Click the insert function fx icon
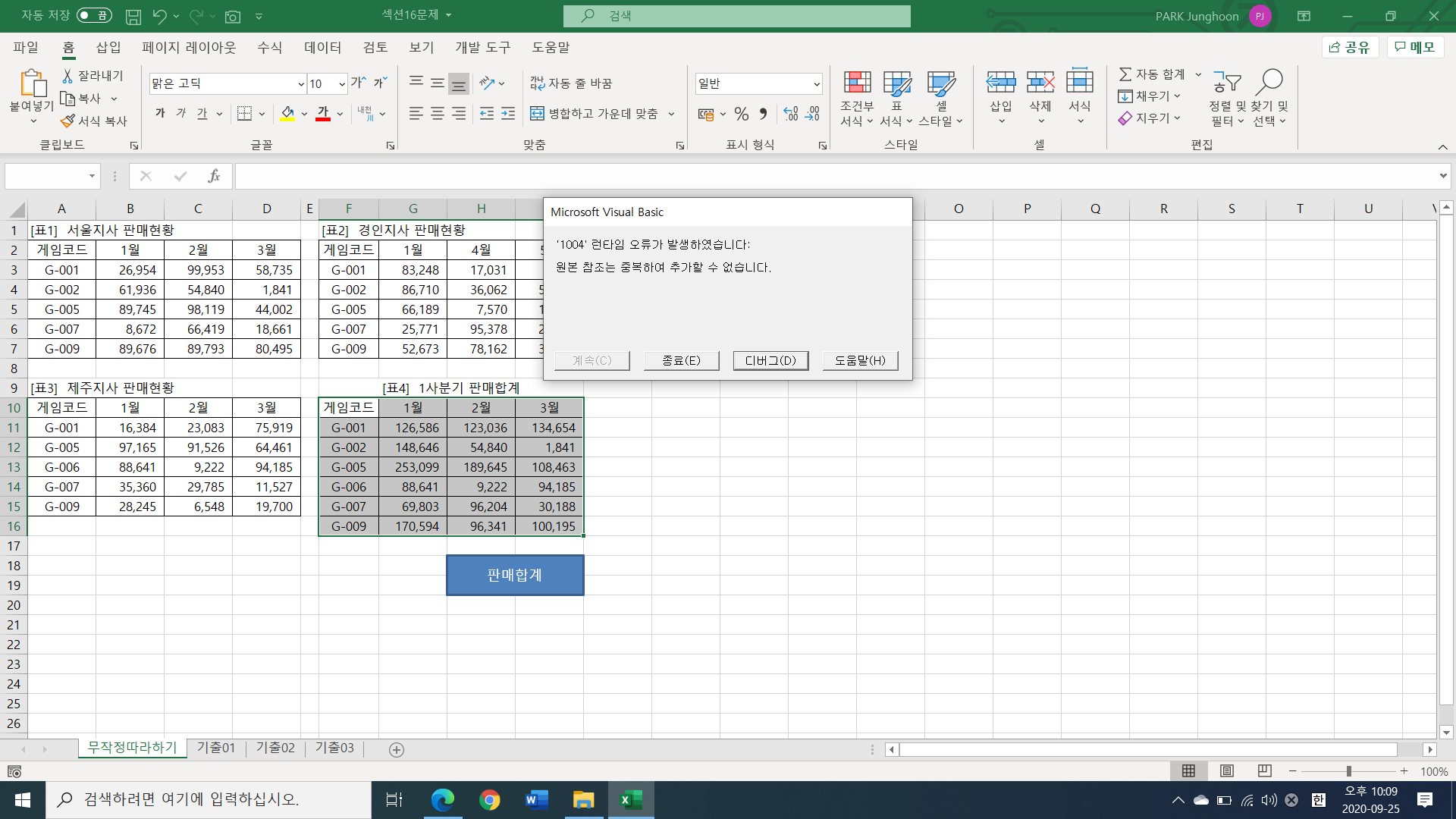1456x819 pixels. pos(214,176)
